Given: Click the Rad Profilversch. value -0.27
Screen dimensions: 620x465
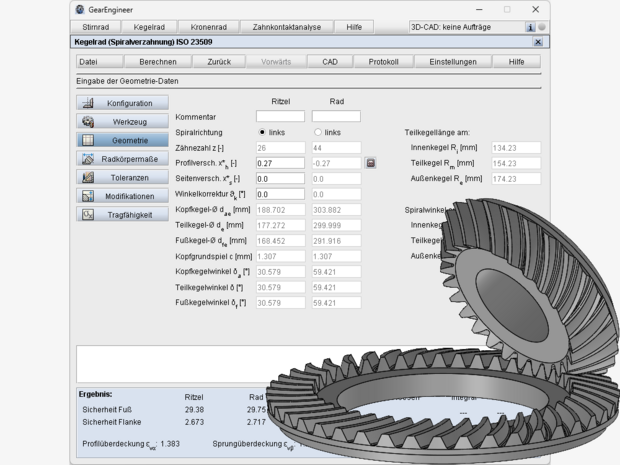Looking at the screenshot, I should click(336, 163).
